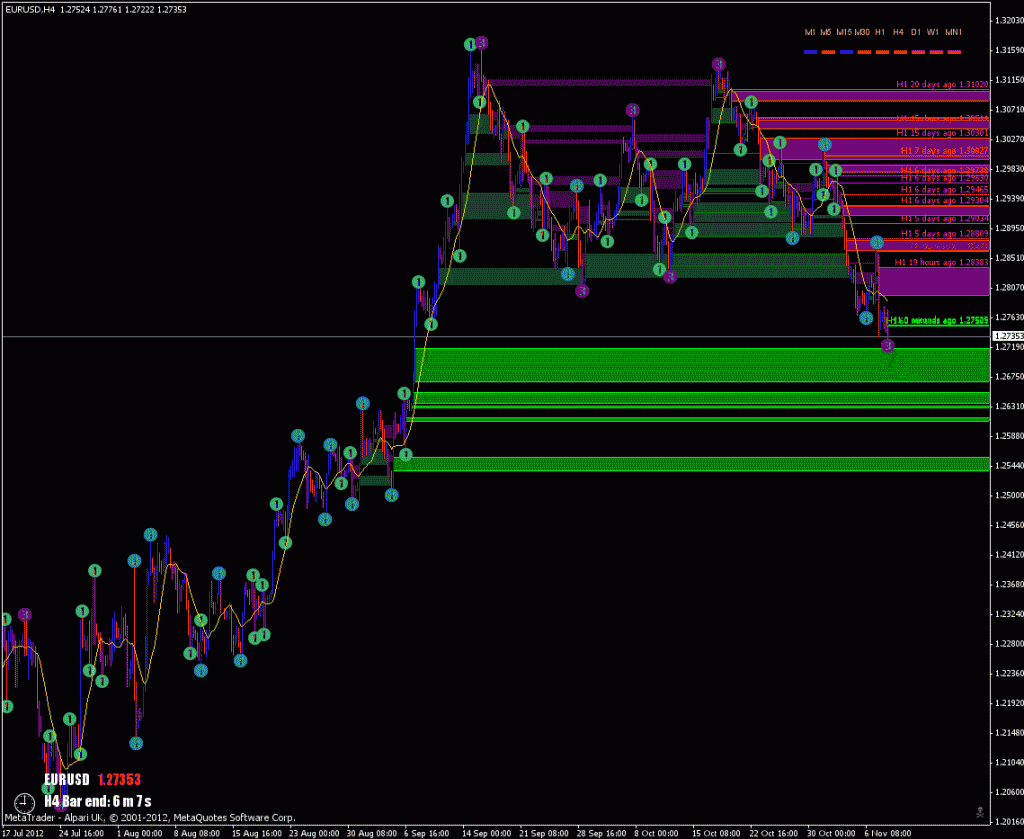Click the green 'seconds ago 1.27505' label

(x=938, y=320)
